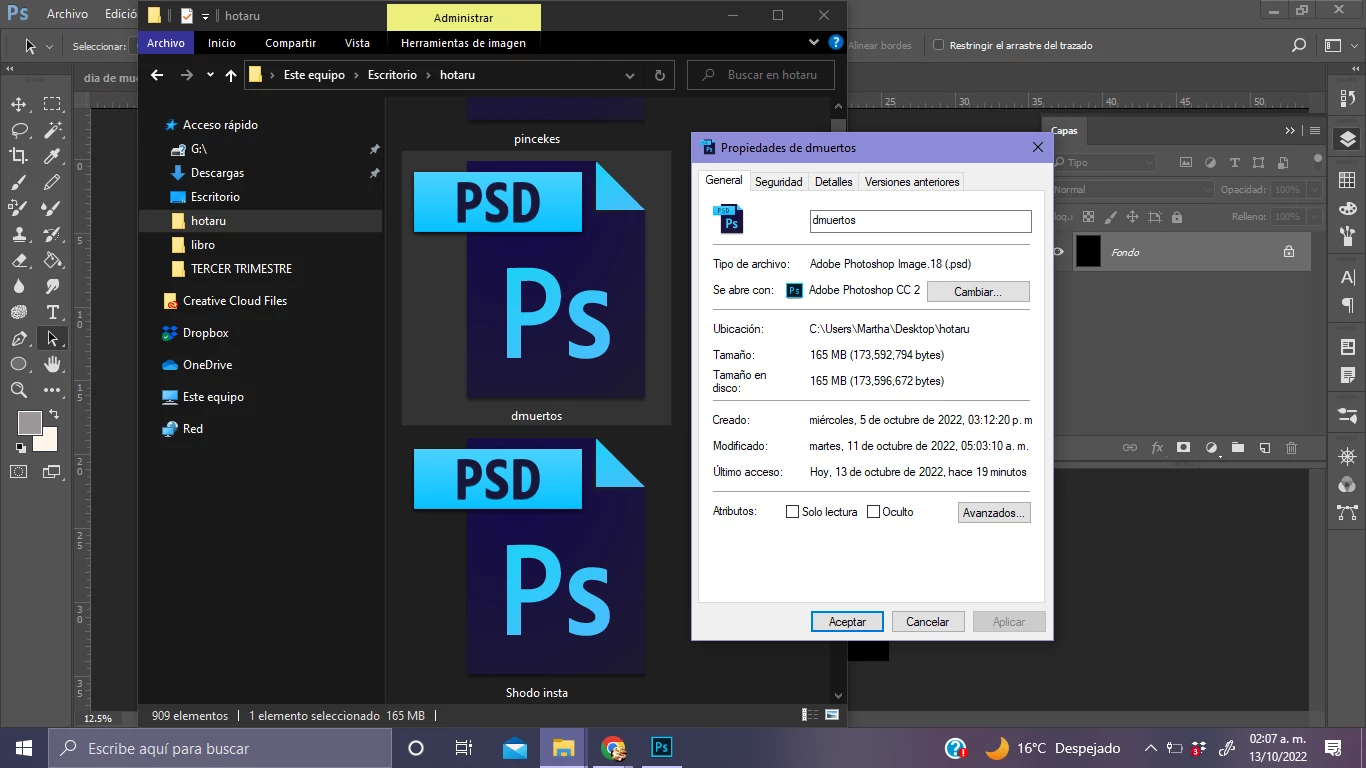Open the Compartir ribbon tab

(291, 43)
